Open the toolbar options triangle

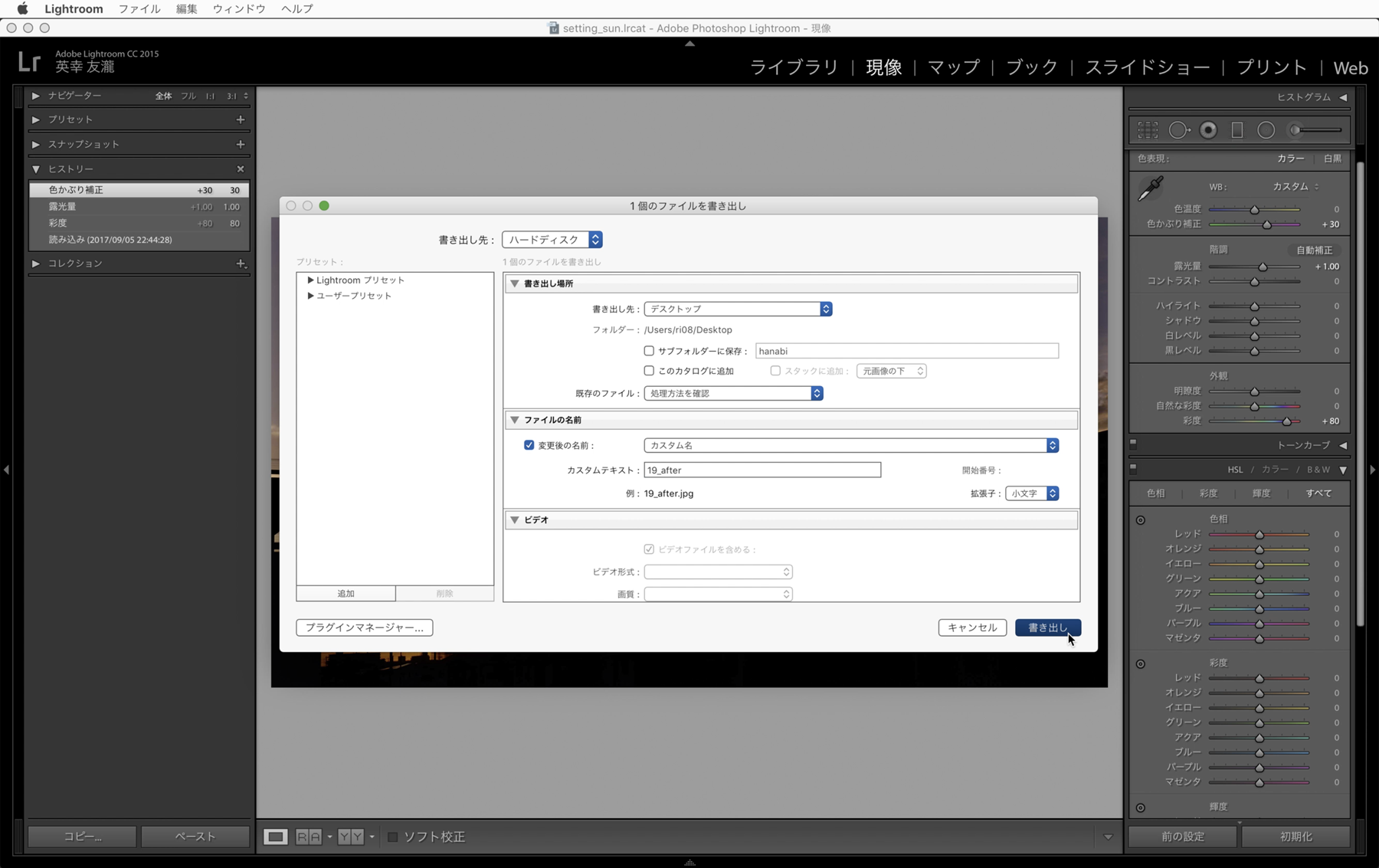coord(1108,837)
